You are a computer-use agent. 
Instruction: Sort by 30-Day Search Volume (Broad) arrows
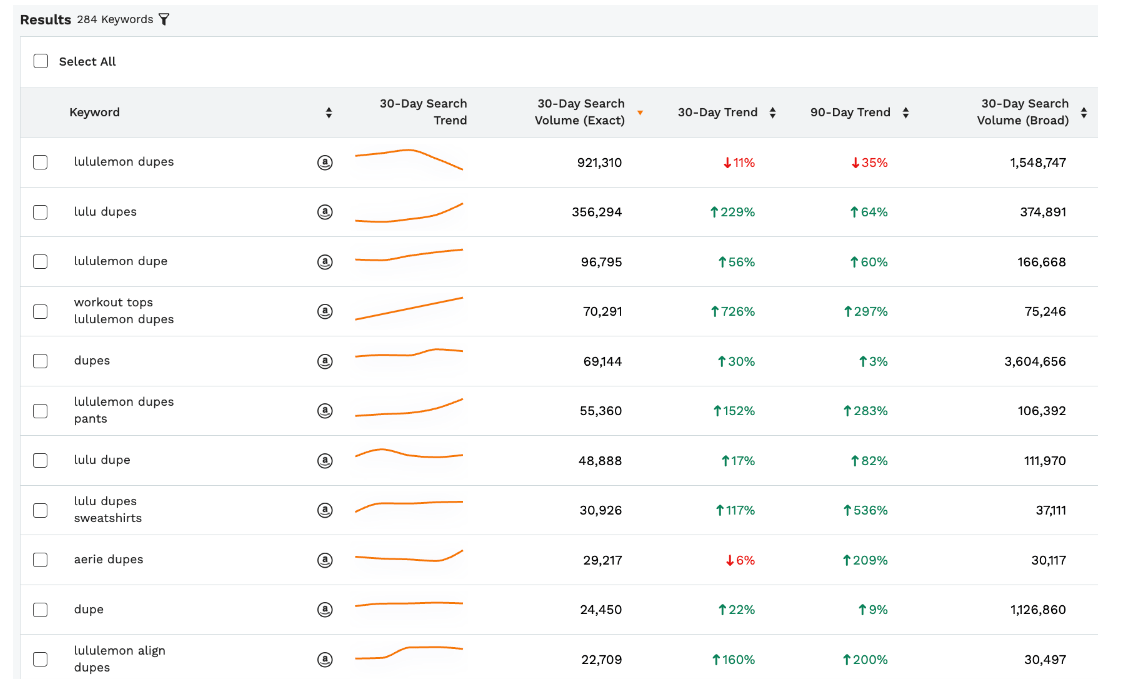1084,113
